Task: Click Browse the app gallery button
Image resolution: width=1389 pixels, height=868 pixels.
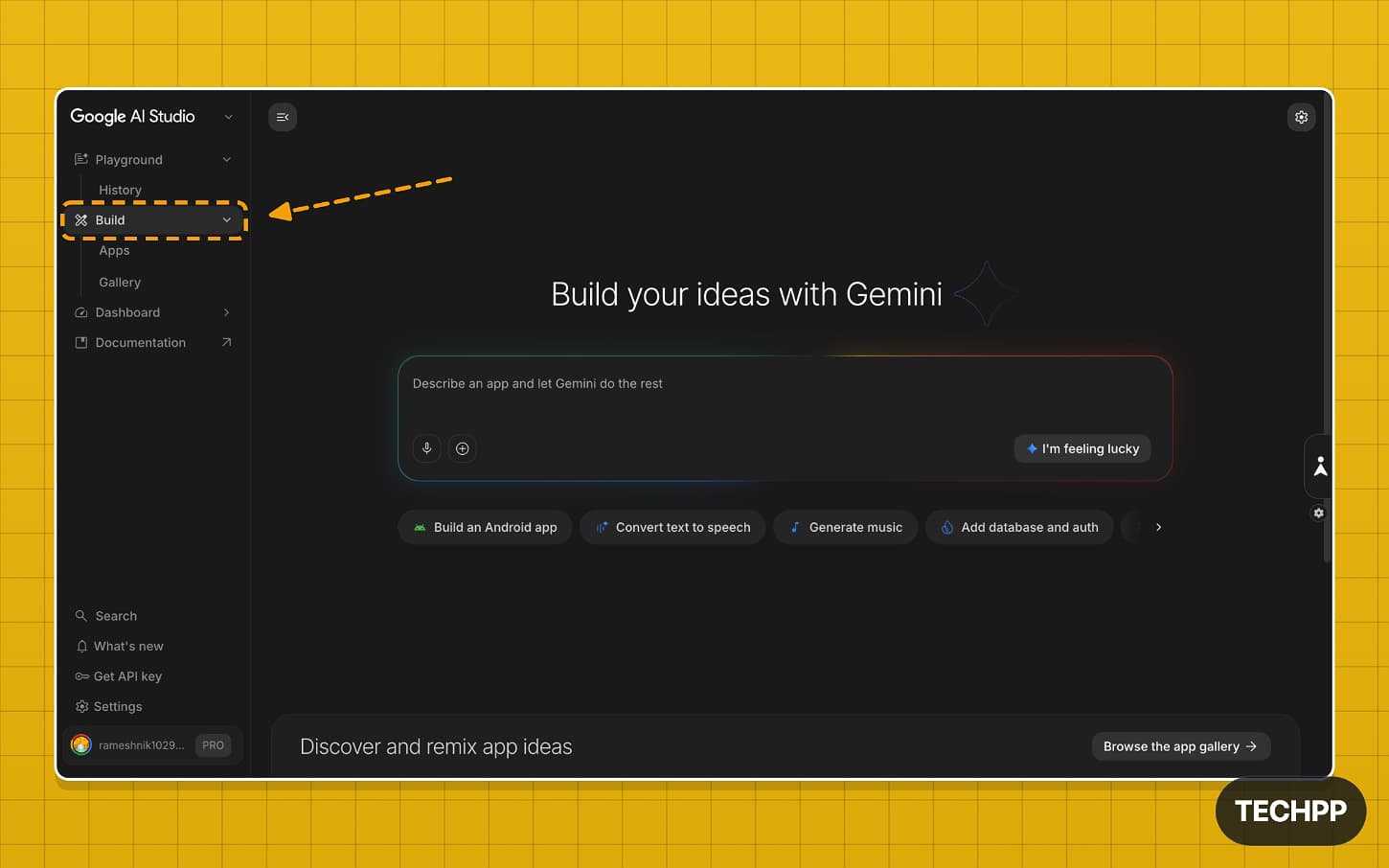Action: point(1181,746)
